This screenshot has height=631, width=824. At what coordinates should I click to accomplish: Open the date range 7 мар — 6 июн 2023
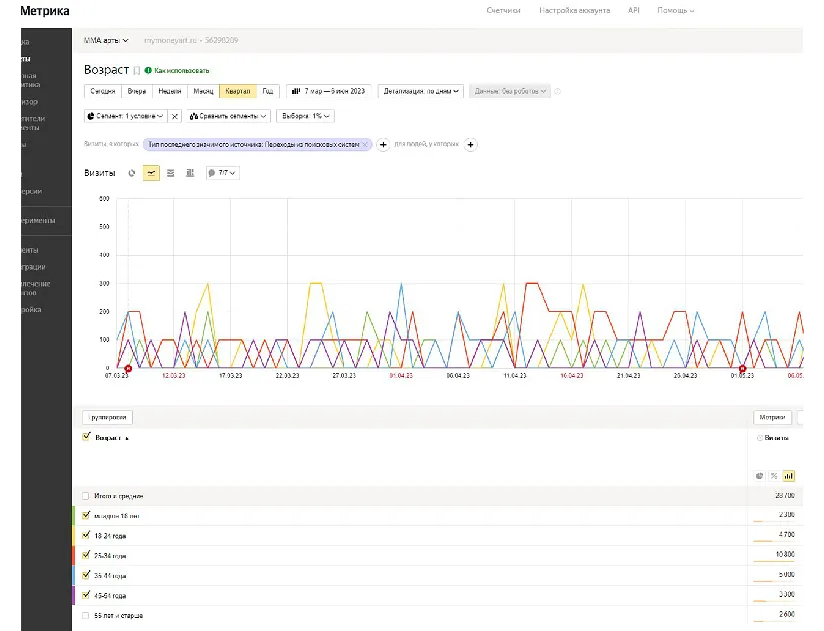point(329,91)
